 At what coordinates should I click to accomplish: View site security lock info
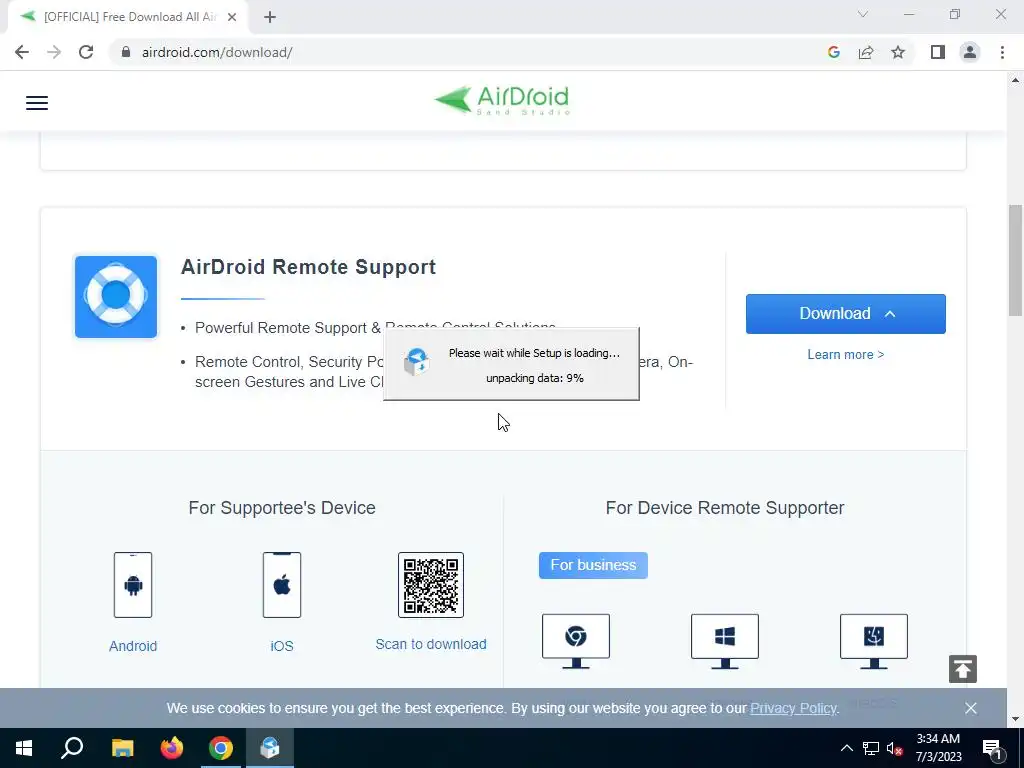126,52
